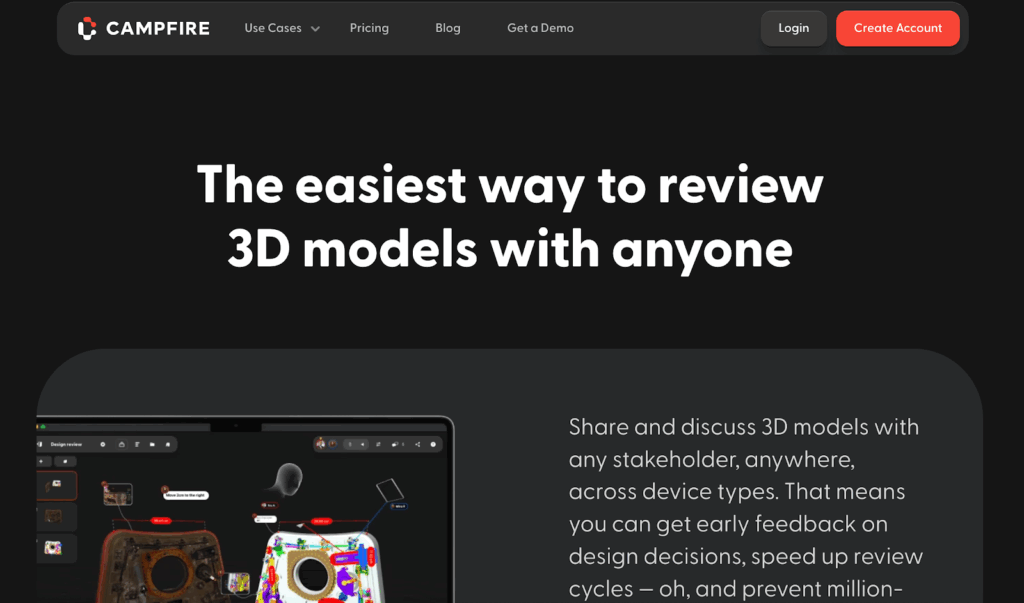Click the "Move 2cm to the right" comment
The width and height of the screenshot is (1024, 603).
(x=187, y=495)
